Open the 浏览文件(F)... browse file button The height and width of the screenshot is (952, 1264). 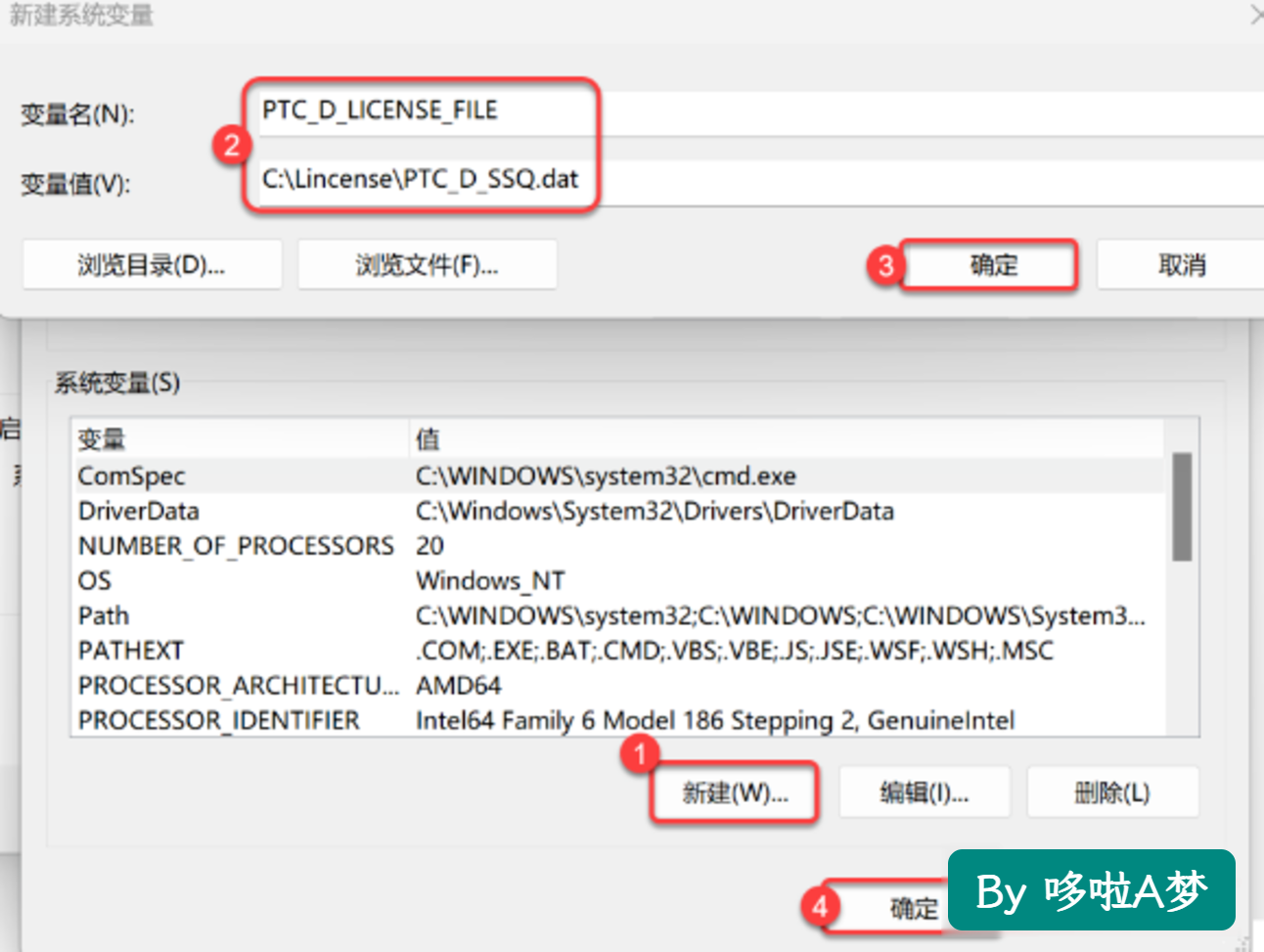tap(428, 265)
